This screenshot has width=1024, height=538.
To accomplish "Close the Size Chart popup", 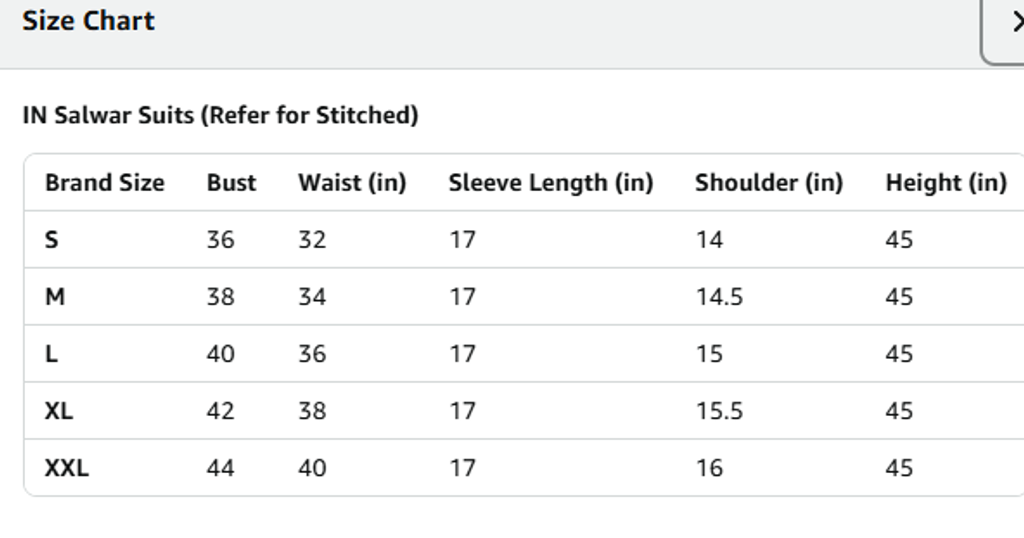I will (1012, 25).
